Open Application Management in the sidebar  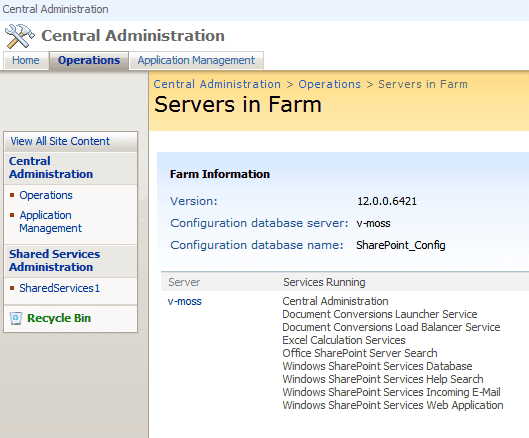click(50, 221)
